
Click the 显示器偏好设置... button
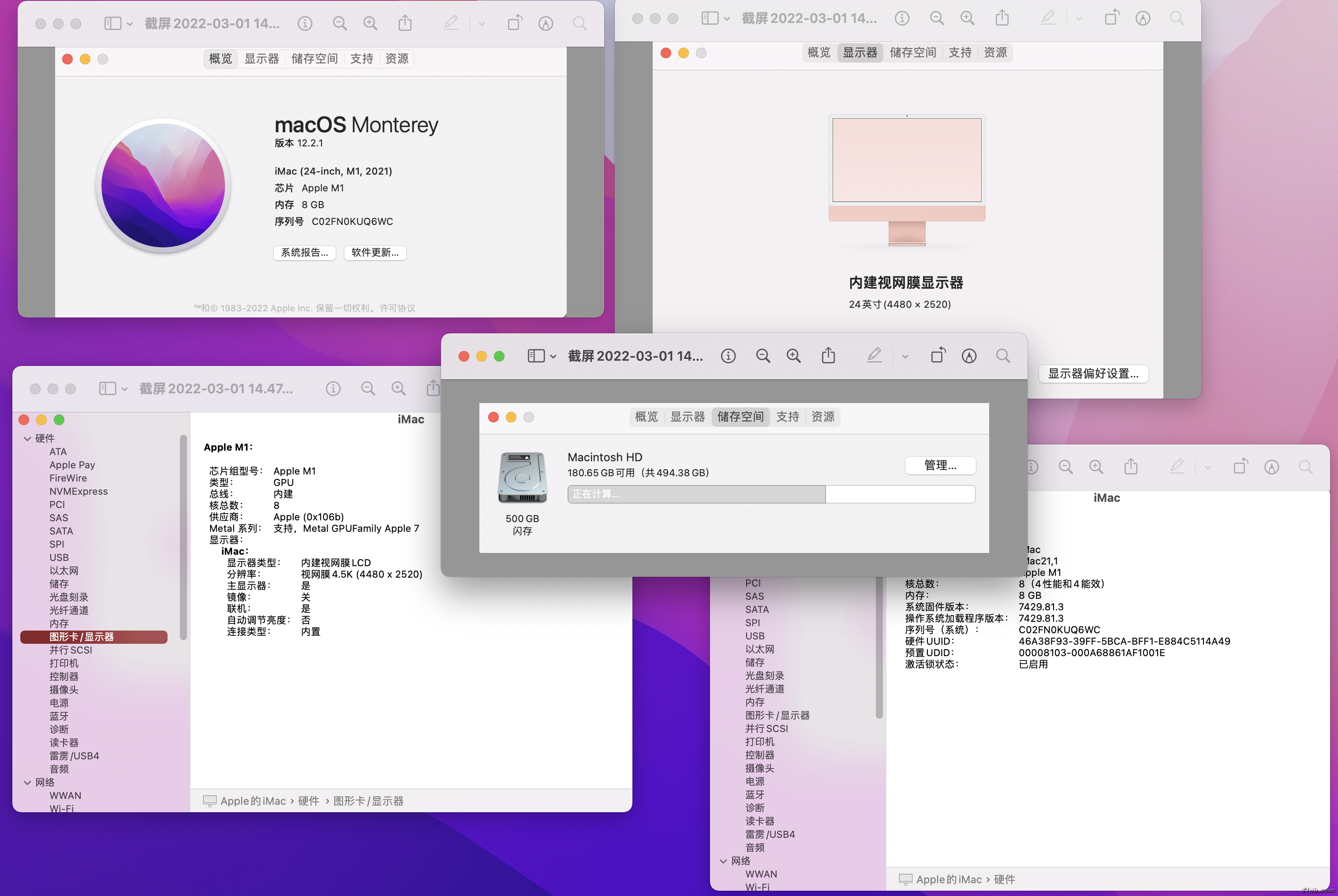[1093, 374]
